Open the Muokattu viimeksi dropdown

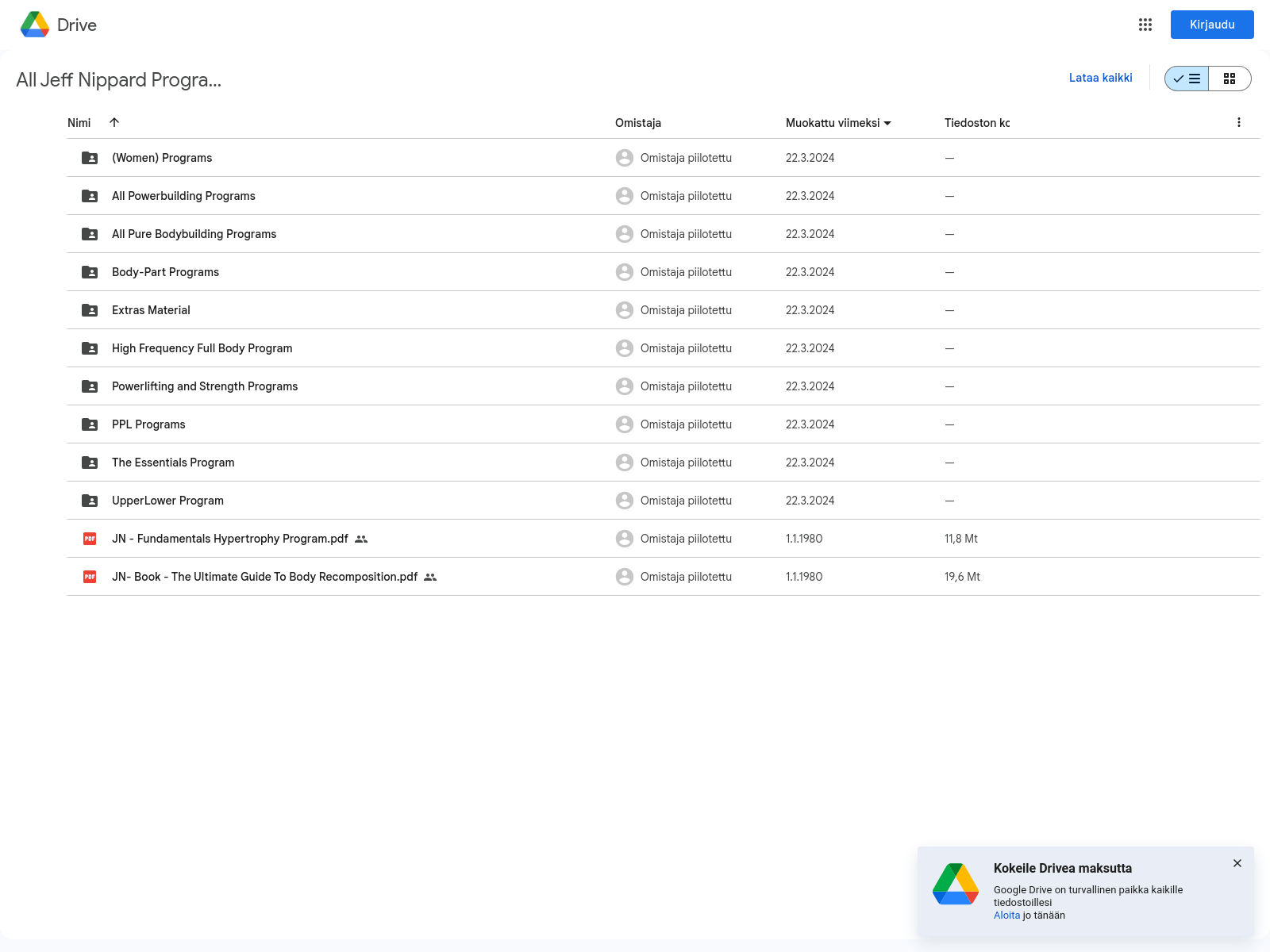click(838, 123)
